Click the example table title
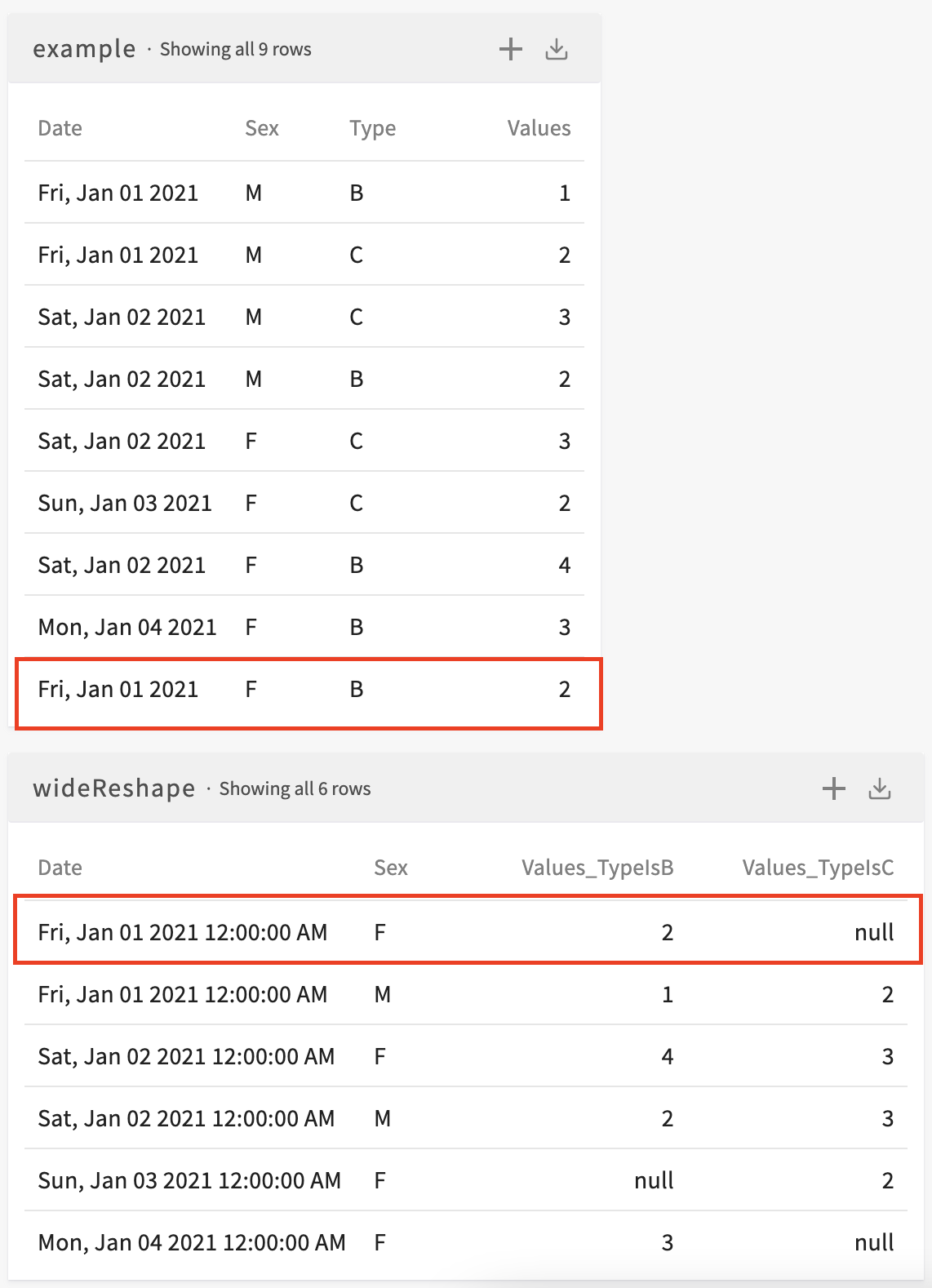The height and width of the screenshot is (1288, 932). [84, 49]
